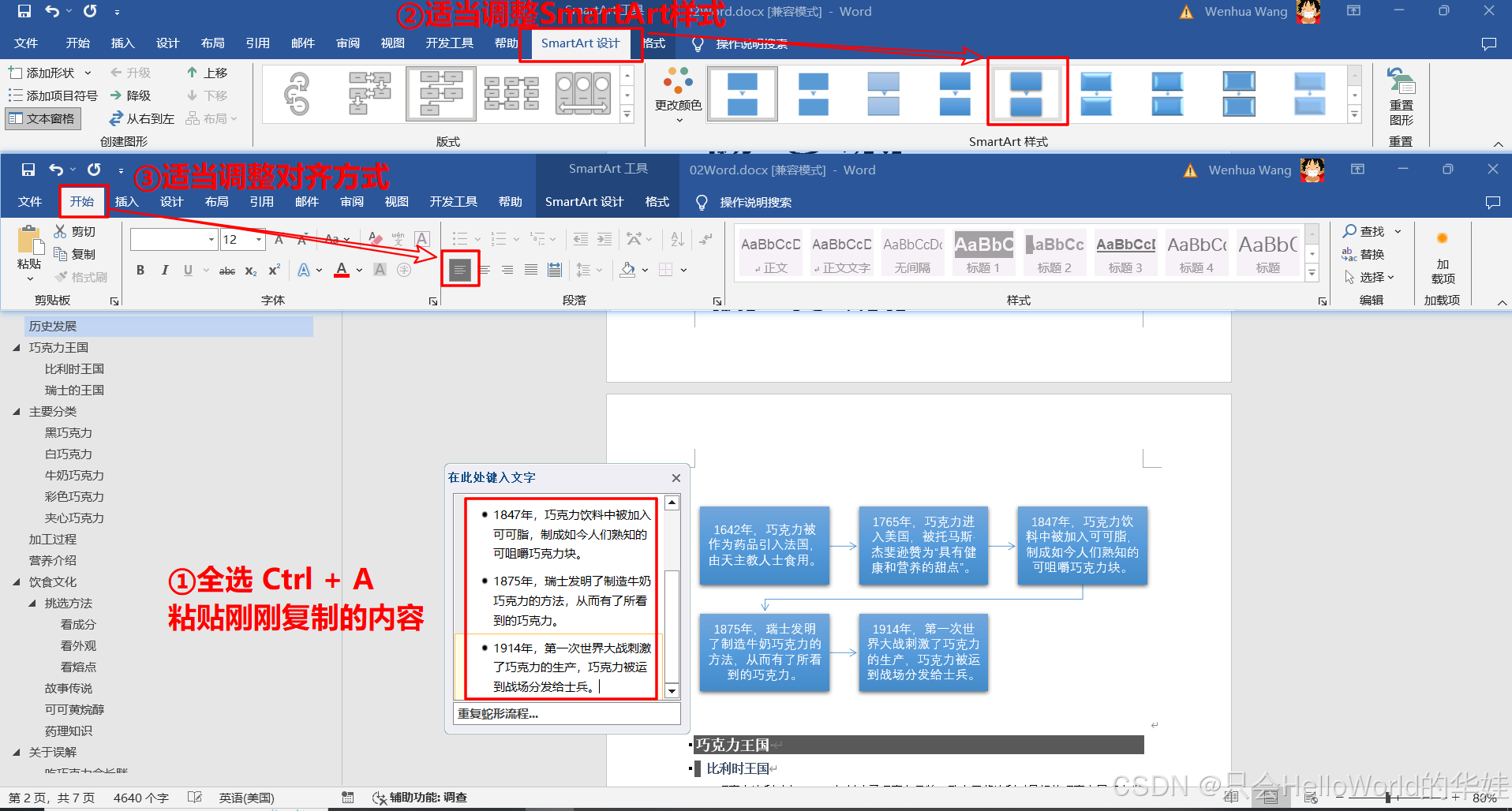Image resolution: width=1512 pixels, height=811 pixels.
Task: Click the text effects glowing A icon
Action: click(x=304, y=270)
